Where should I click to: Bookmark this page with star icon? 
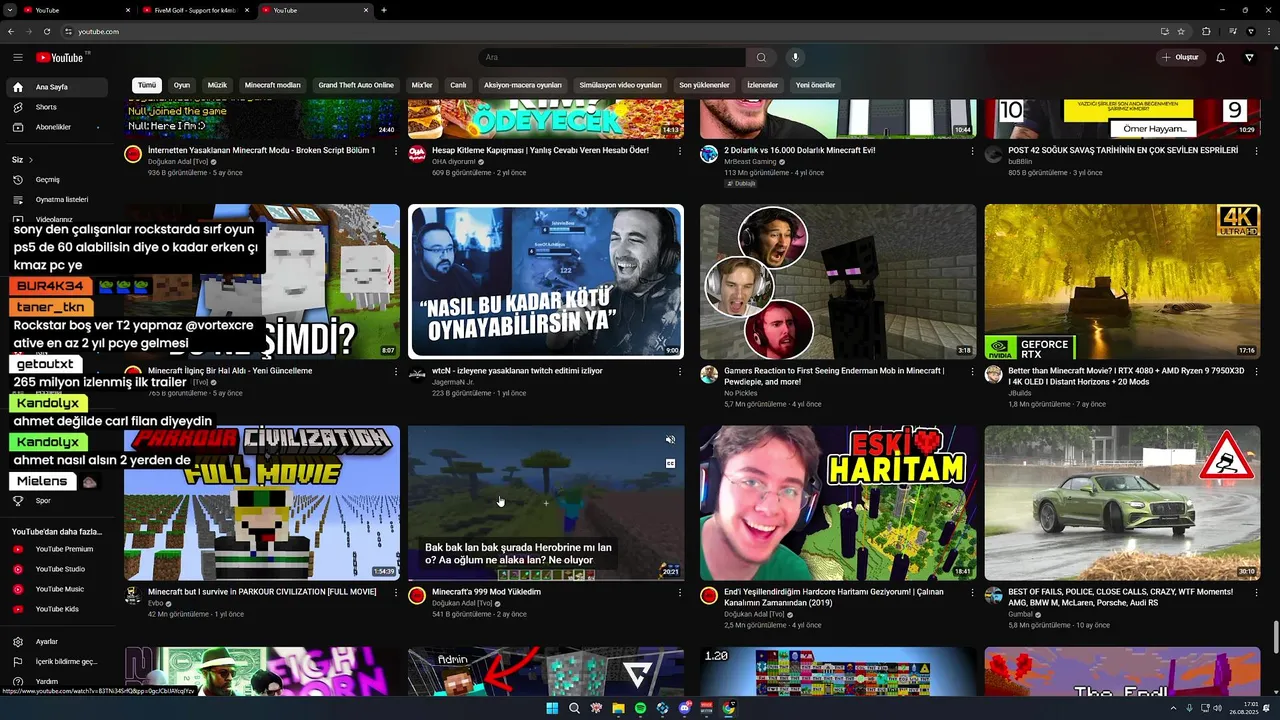click(1181, 31)
